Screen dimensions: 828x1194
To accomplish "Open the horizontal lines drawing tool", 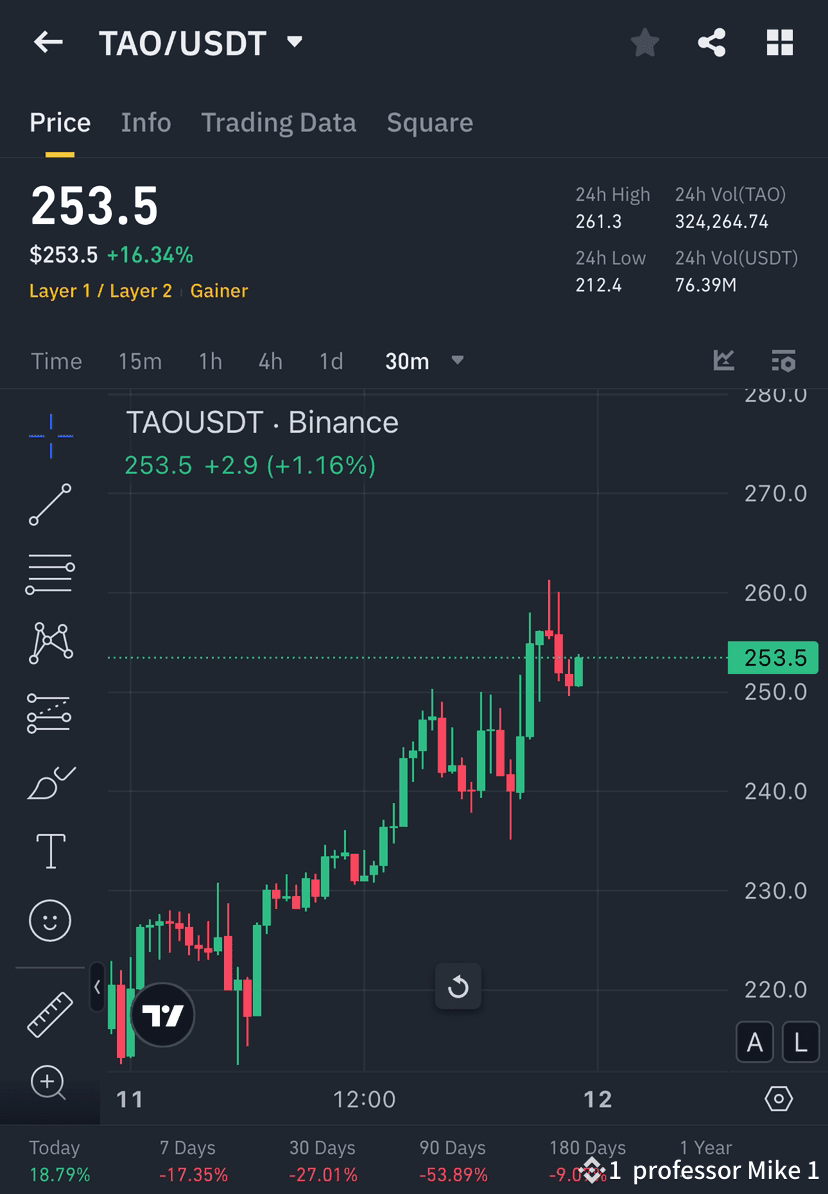I will 49,573.
